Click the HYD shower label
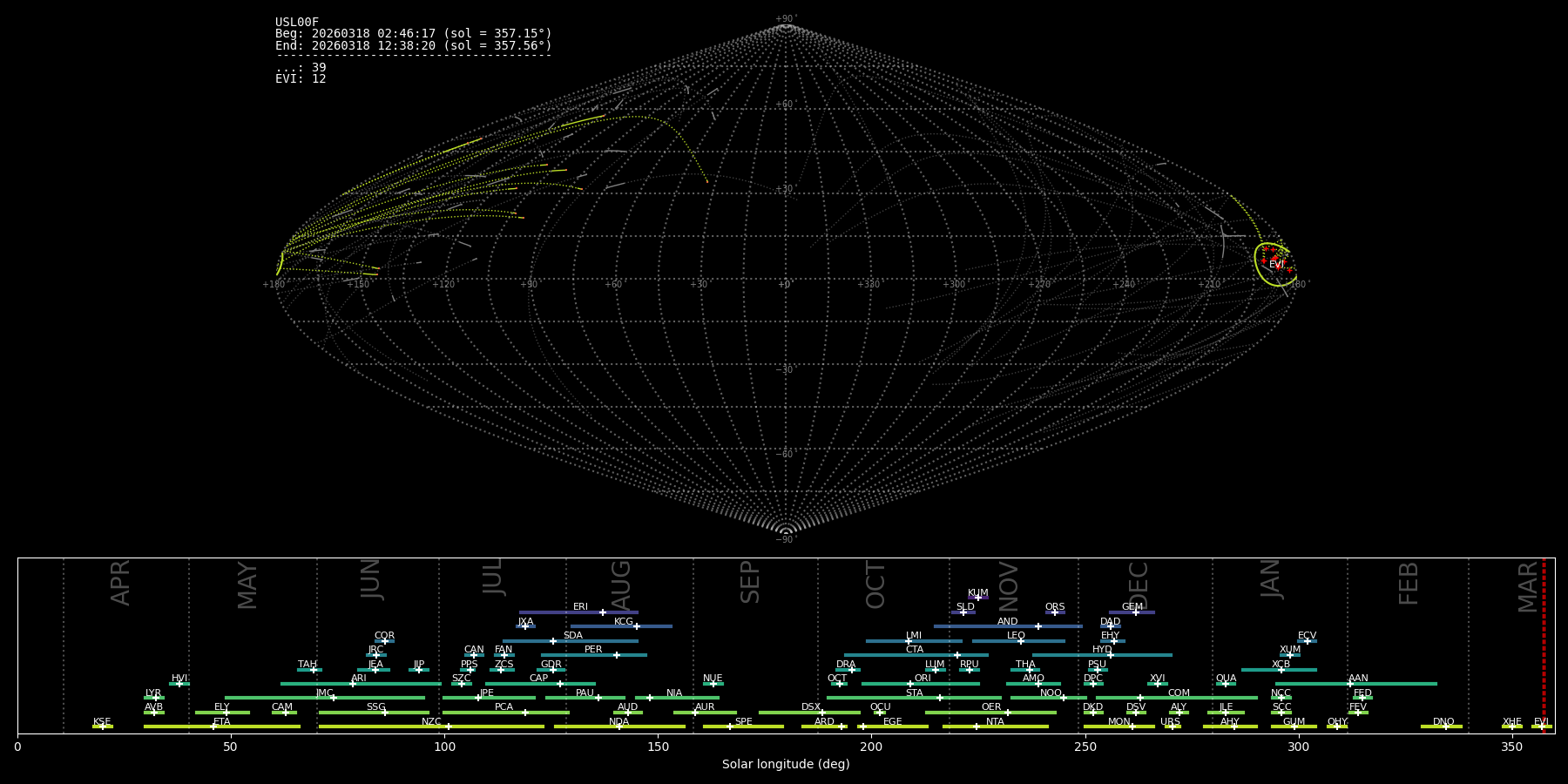The width and height of the screenshot is (1568, 784). pos(1102,650)
